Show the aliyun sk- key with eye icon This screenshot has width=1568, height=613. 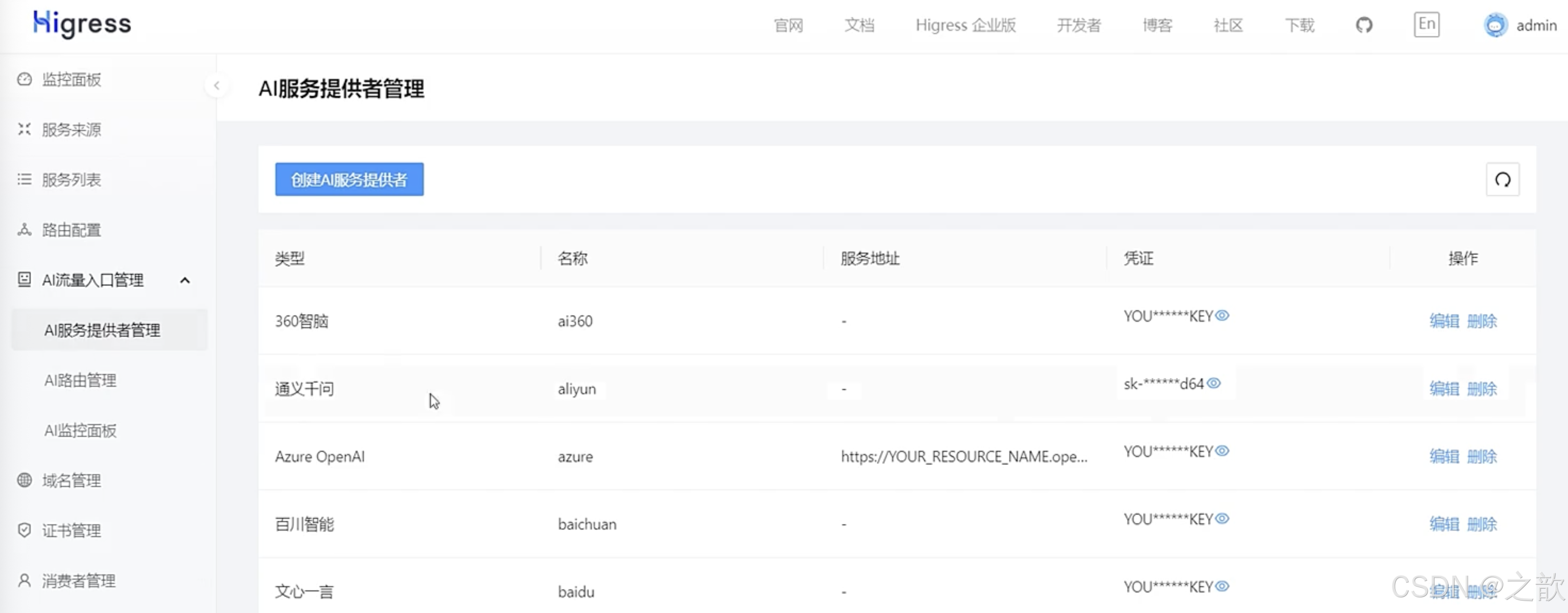[x=1214, y=383]
